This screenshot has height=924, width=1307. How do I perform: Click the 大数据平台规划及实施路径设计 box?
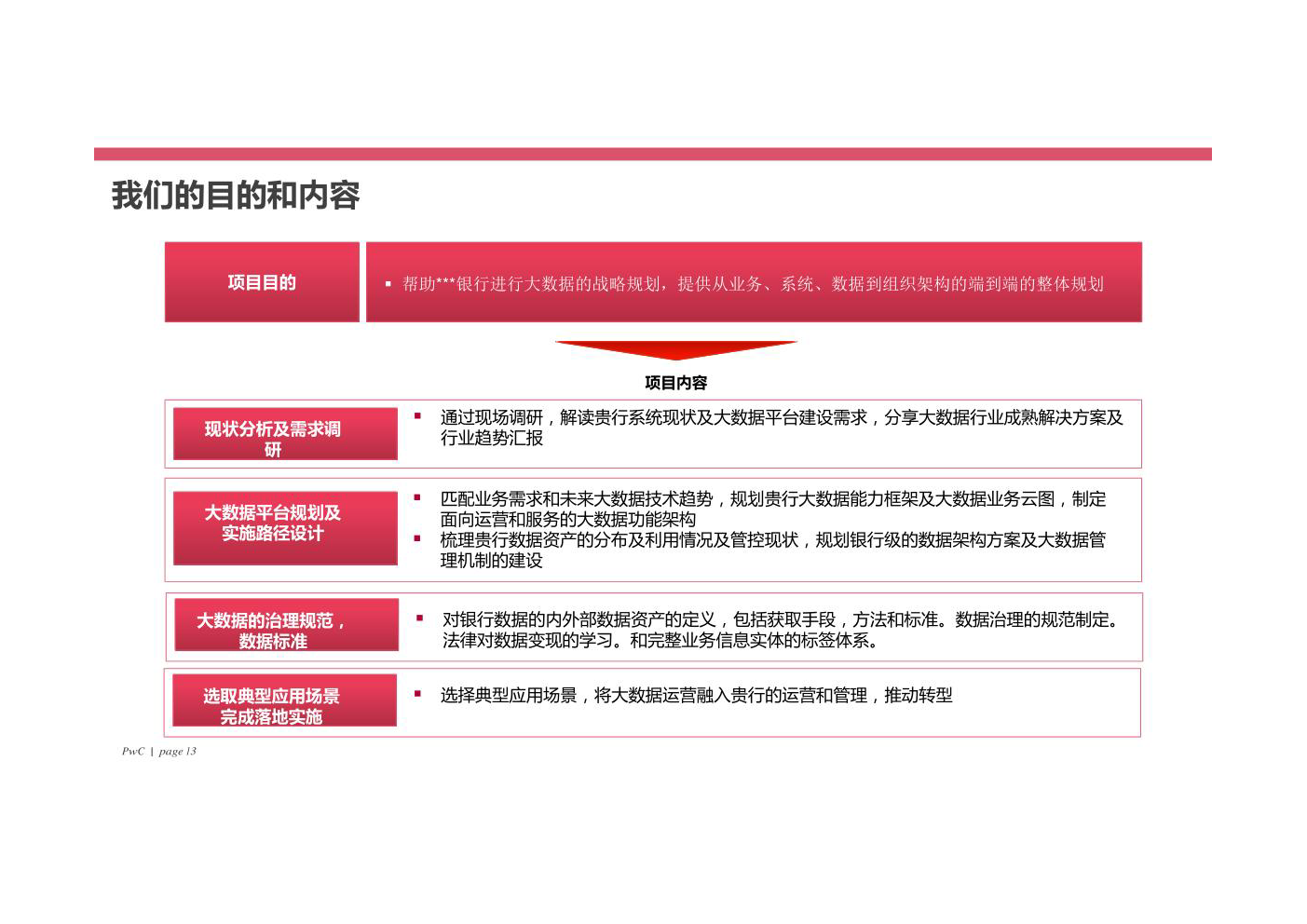(x=285, y=528)
